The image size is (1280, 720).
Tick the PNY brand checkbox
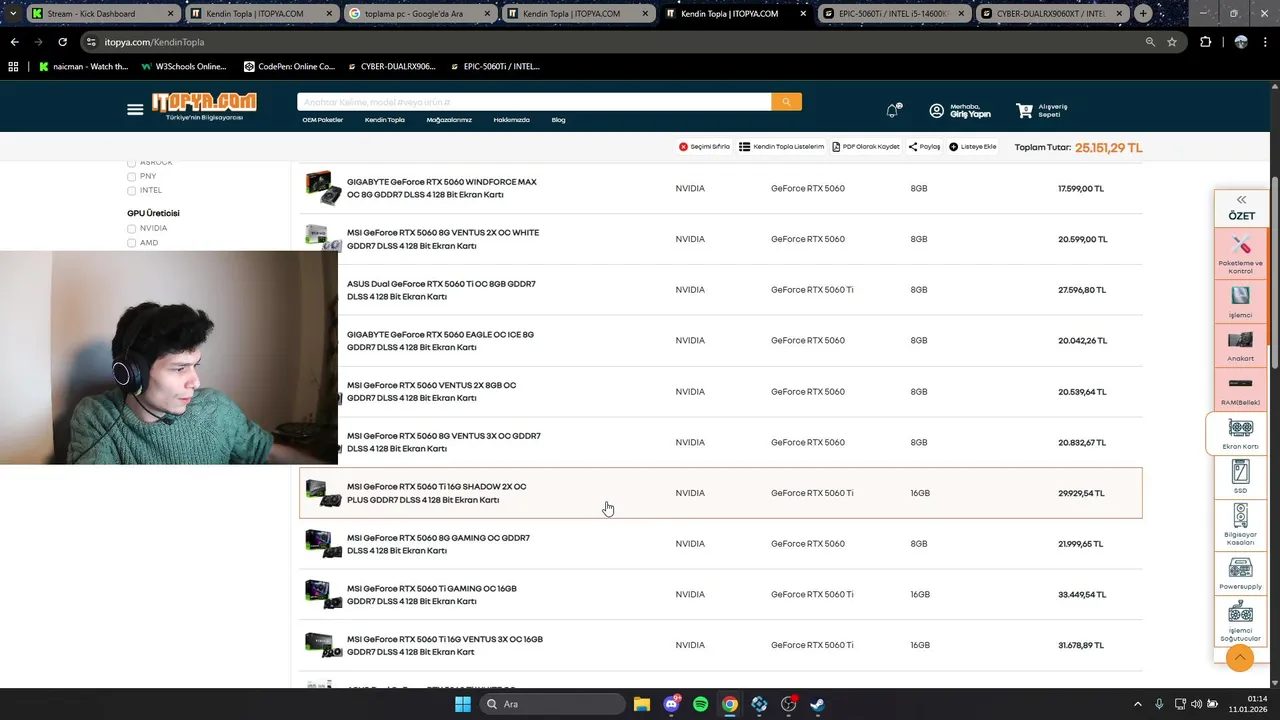(131, 176)
